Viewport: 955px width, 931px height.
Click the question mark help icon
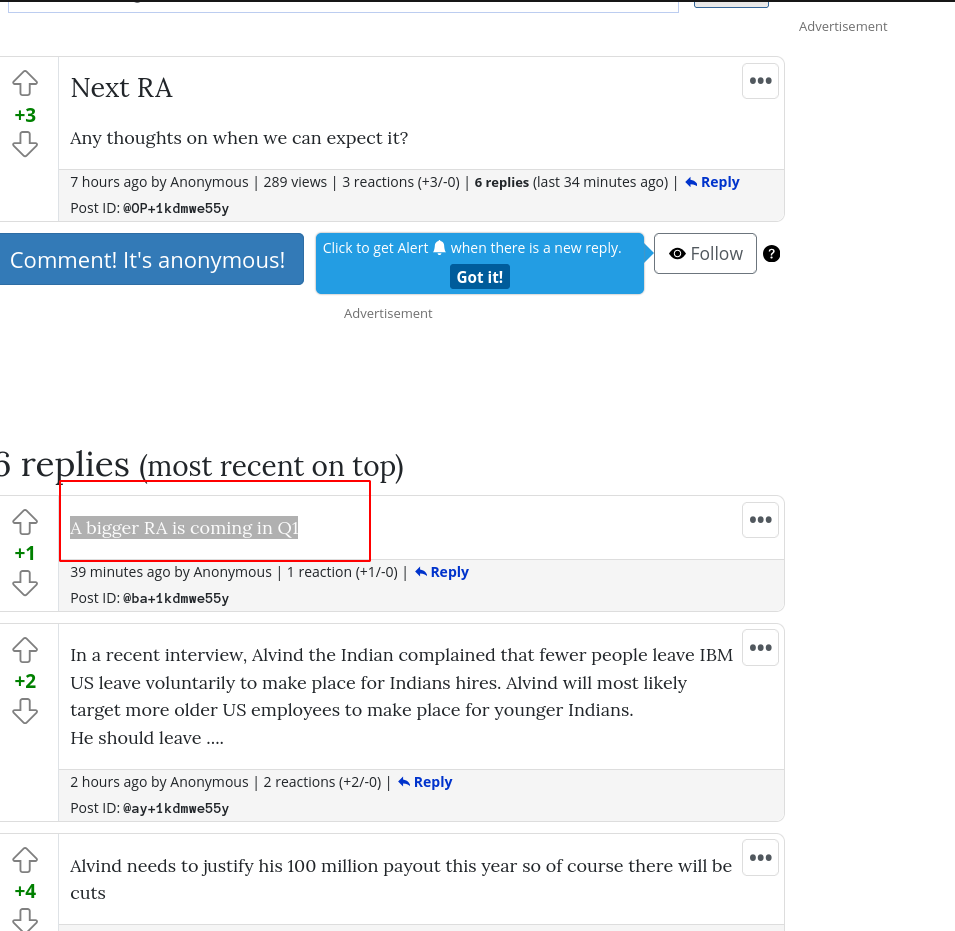tap(772, 254)
